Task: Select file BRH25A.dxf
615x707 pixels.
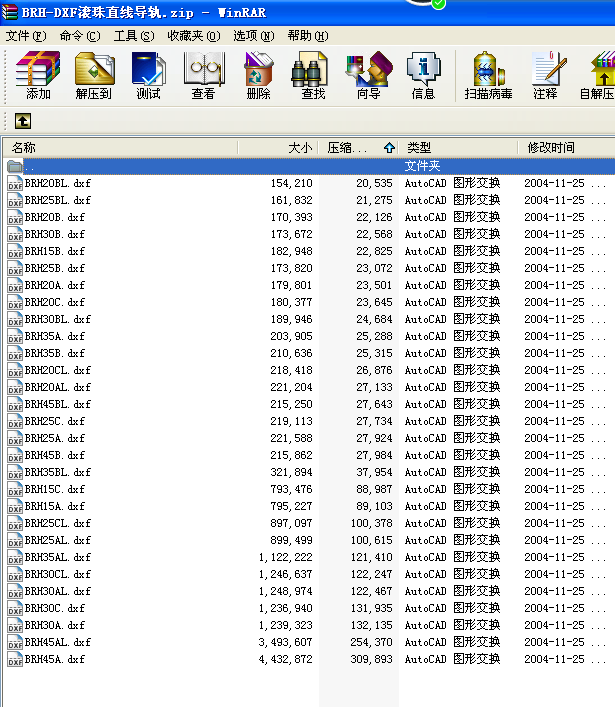Action: coord(55,438)
